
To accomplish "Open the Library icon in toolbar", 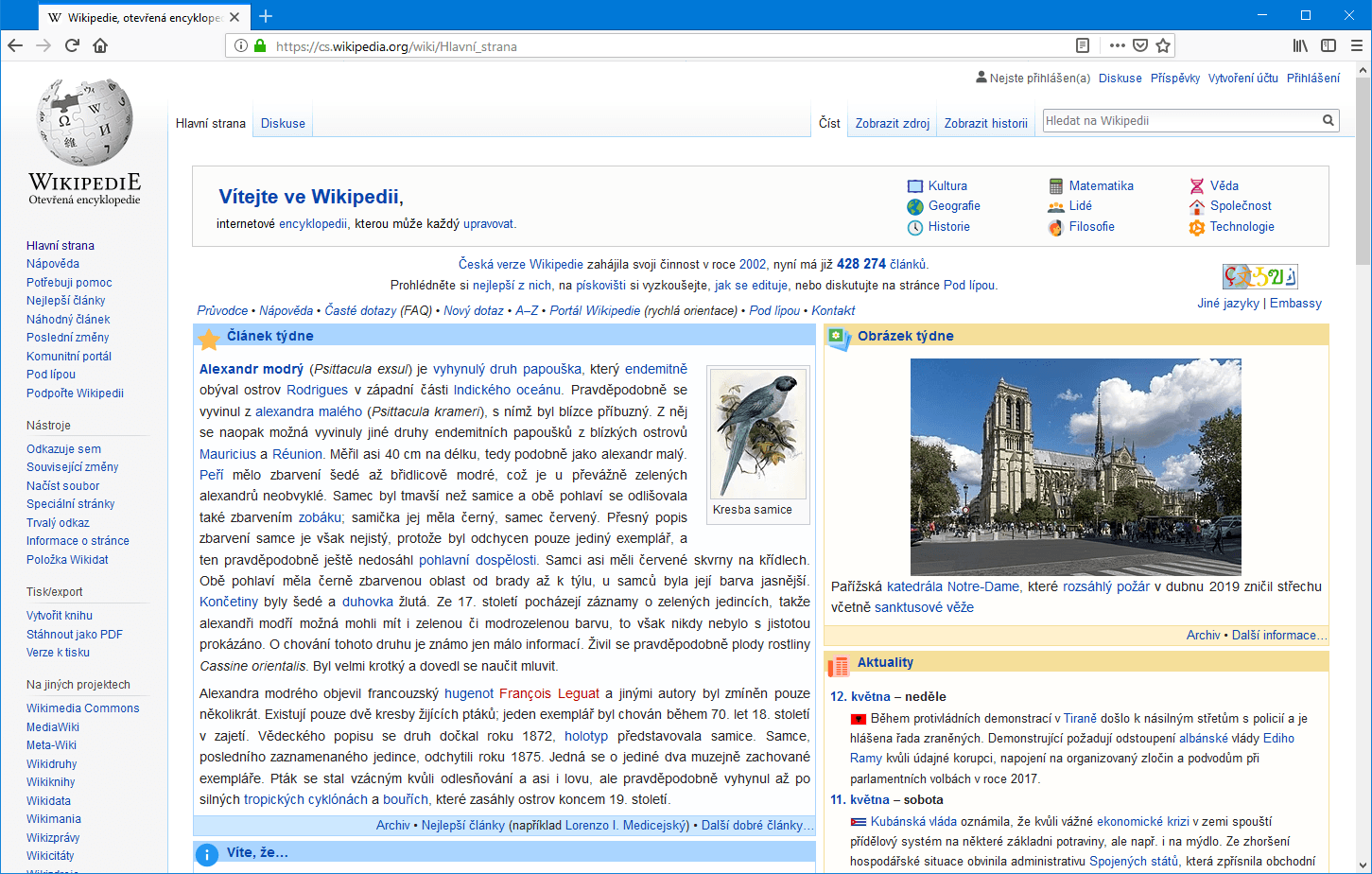I will pyautogui.click(x=1301, y=45).
